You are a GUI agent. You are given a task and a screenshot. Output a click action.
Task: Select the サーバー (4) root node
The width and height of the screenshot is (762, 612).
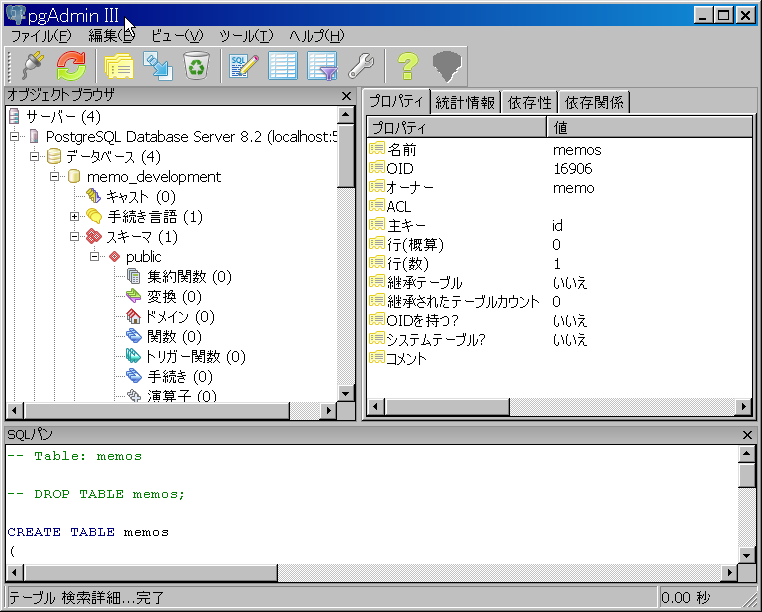pos(63,117)
